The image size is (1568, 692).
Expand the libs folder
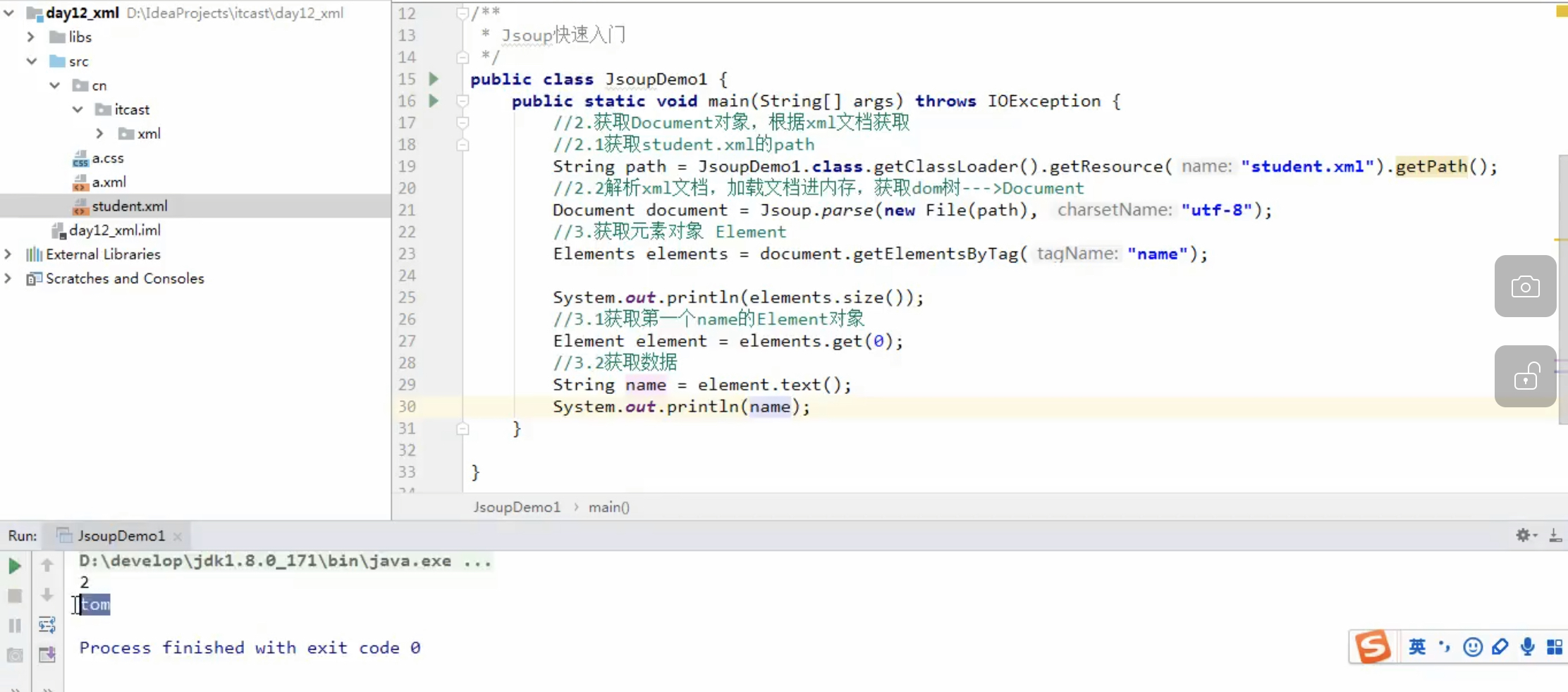31,37
